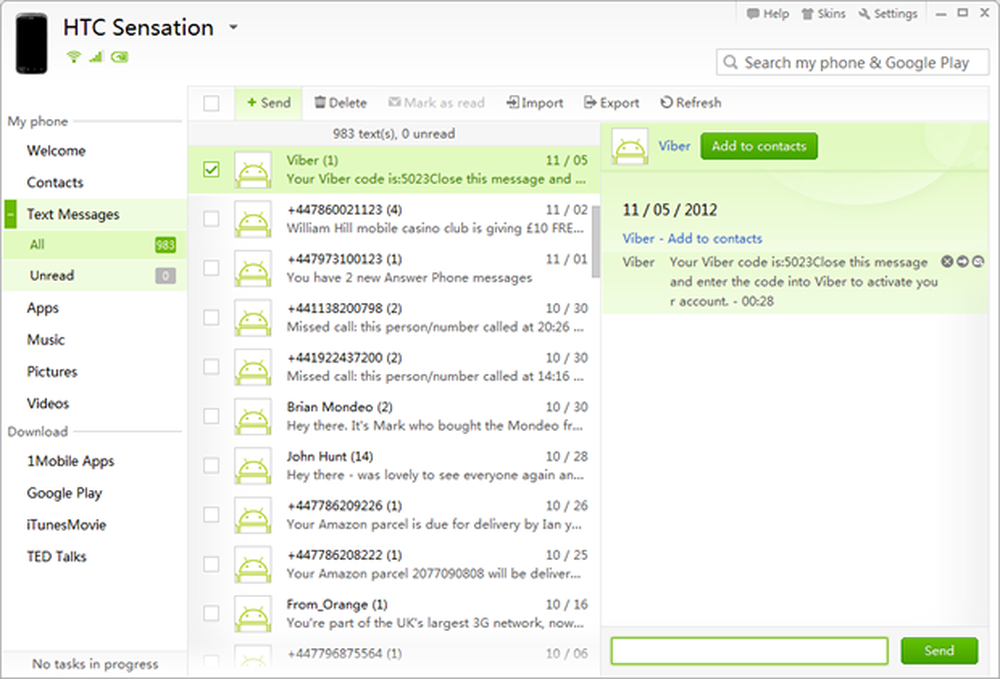This screenshot has height=679, width=1000.
Task: Delete the selected messages
Action: pos(341,103)
